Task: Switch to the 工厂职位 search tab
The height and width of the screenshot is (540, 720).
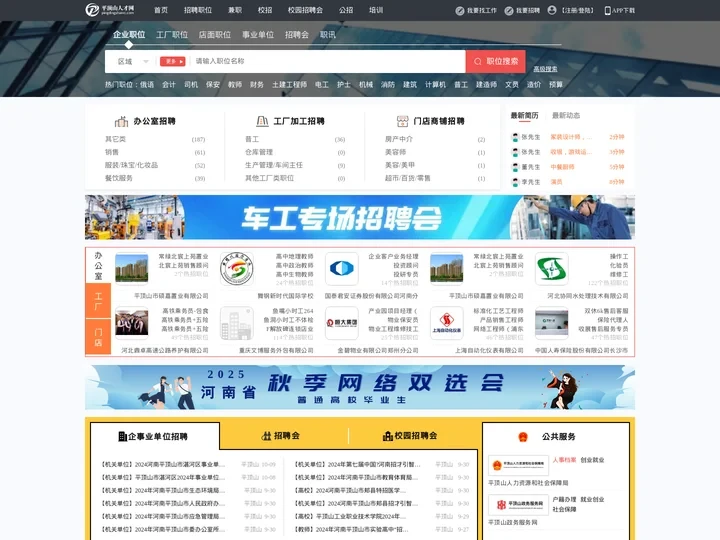Action: [x=171, y=34]
